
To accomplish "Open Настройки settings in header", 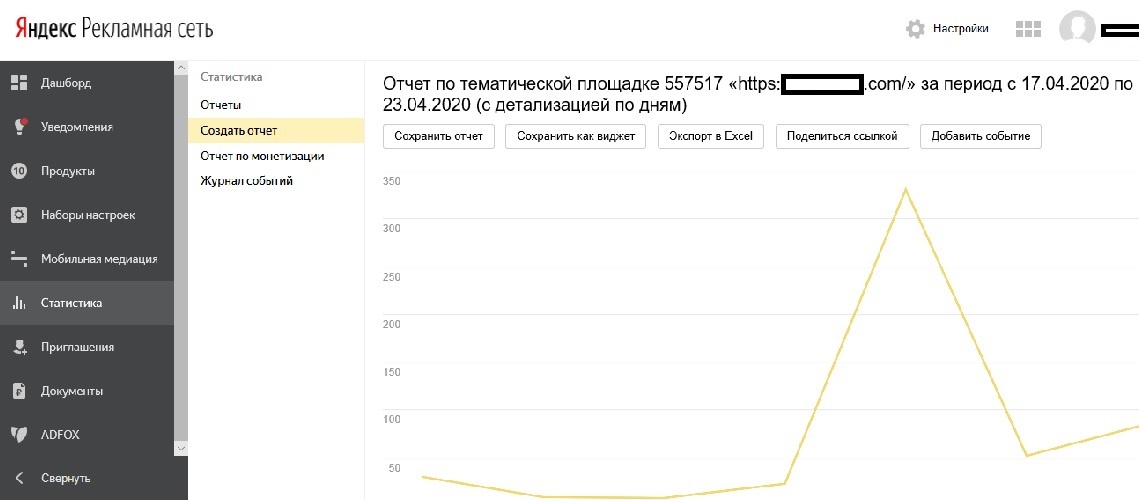I will point(947,29).
